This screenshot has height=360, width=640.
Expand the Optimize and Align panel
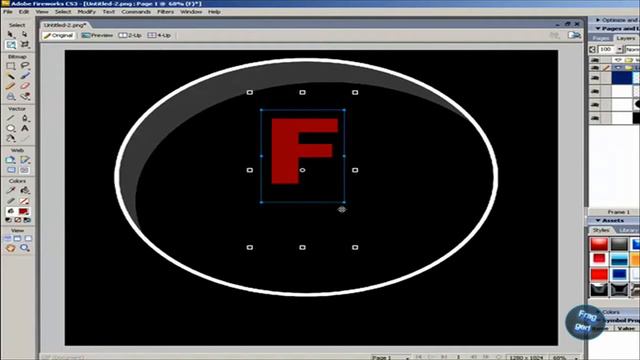coord(598,20)
